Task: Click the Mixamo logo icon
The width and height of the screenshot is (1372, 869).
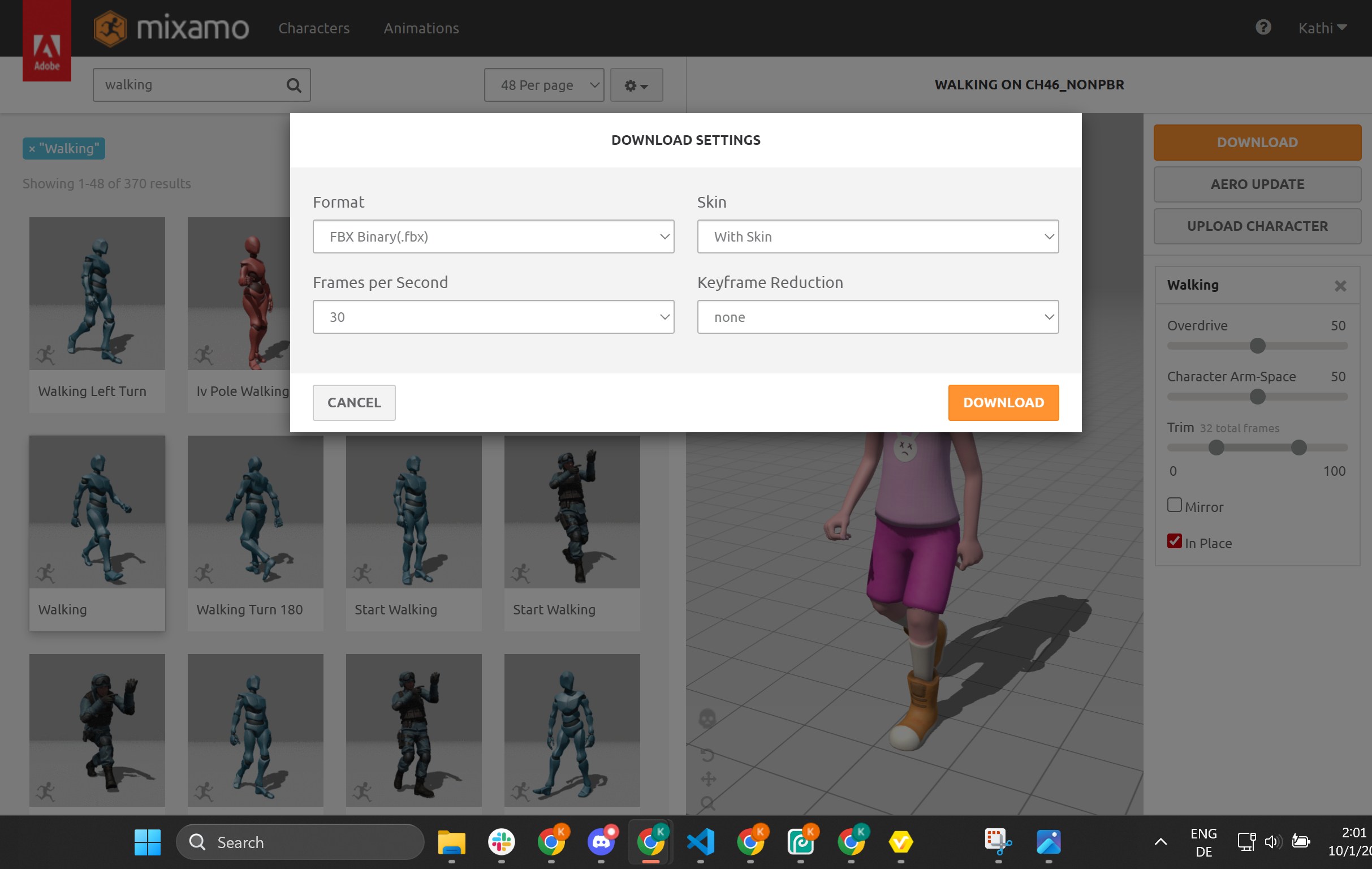Action: (x=110, y=28)
